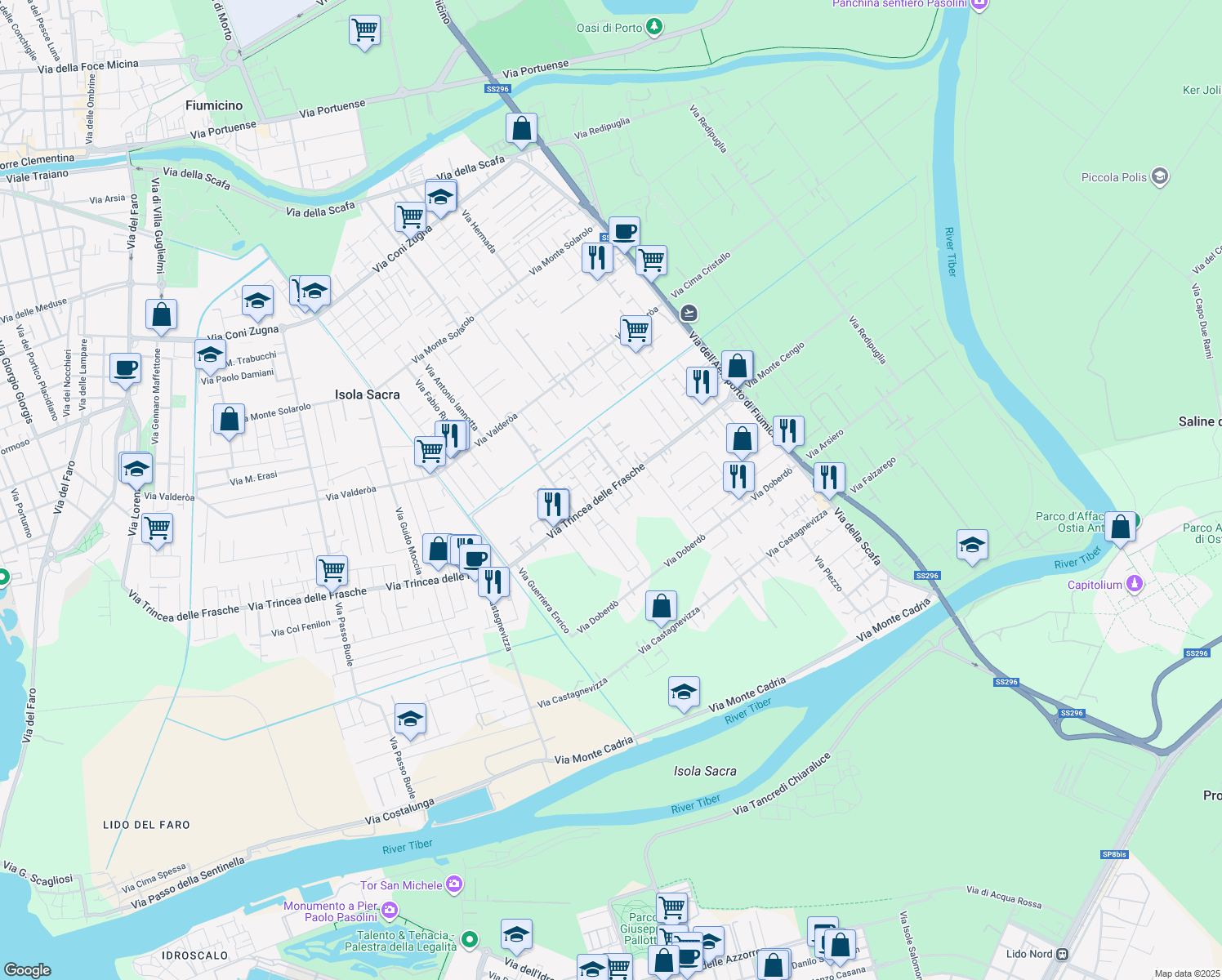This screenshot has height=980, width=1222.
Task: Click the ferry marker on Via dell'Aeroporto di Fiumicino
Action: click(688, 311)
